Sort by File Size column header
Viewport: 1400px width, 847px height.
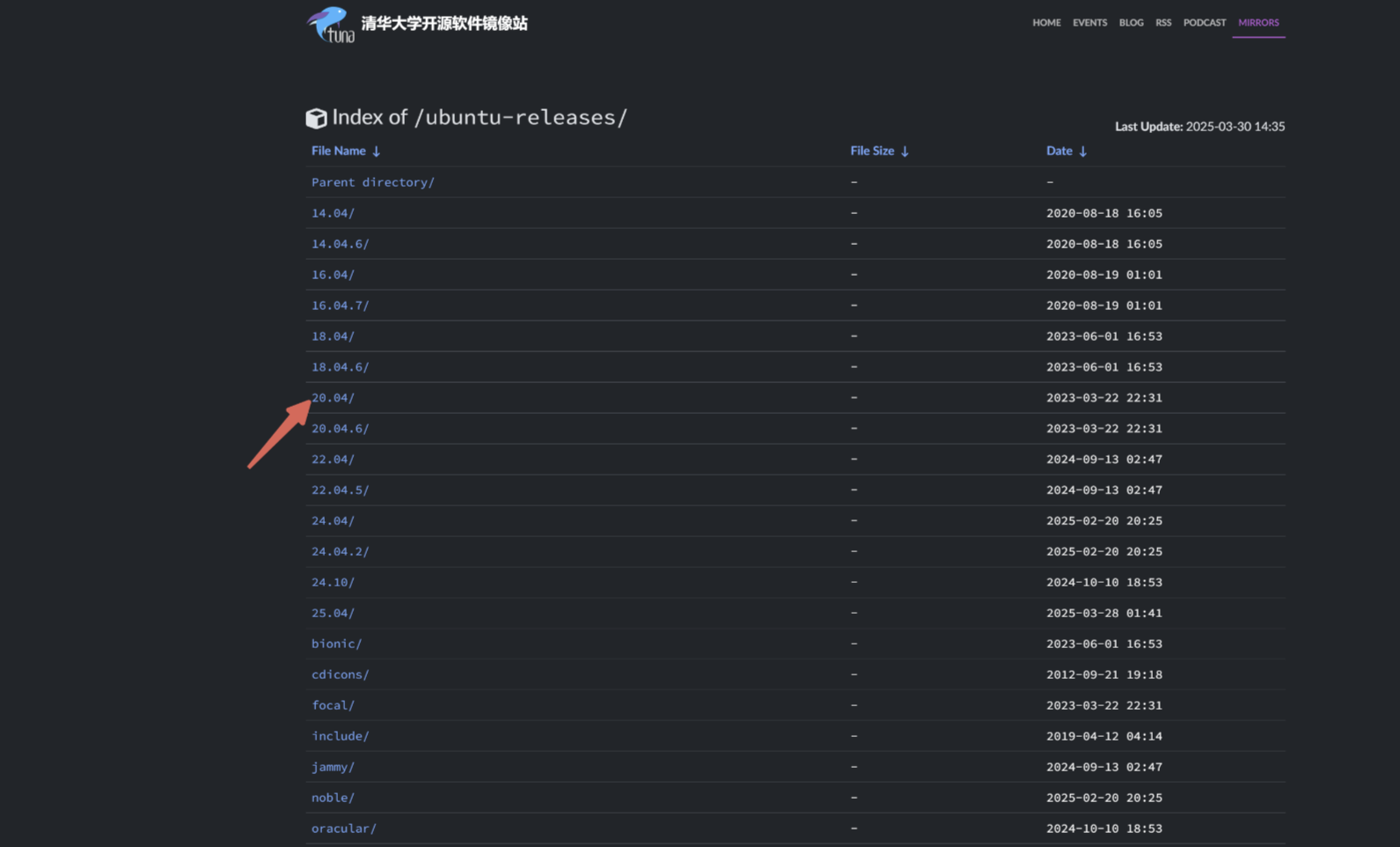pos(879,151)
